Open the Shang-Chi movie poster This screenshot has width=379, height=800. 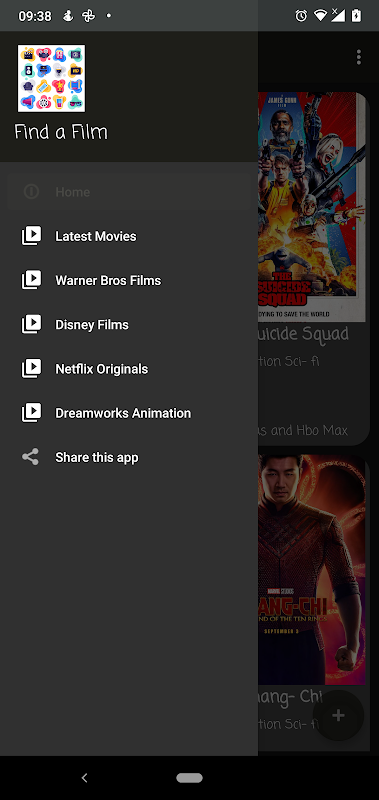312,569
